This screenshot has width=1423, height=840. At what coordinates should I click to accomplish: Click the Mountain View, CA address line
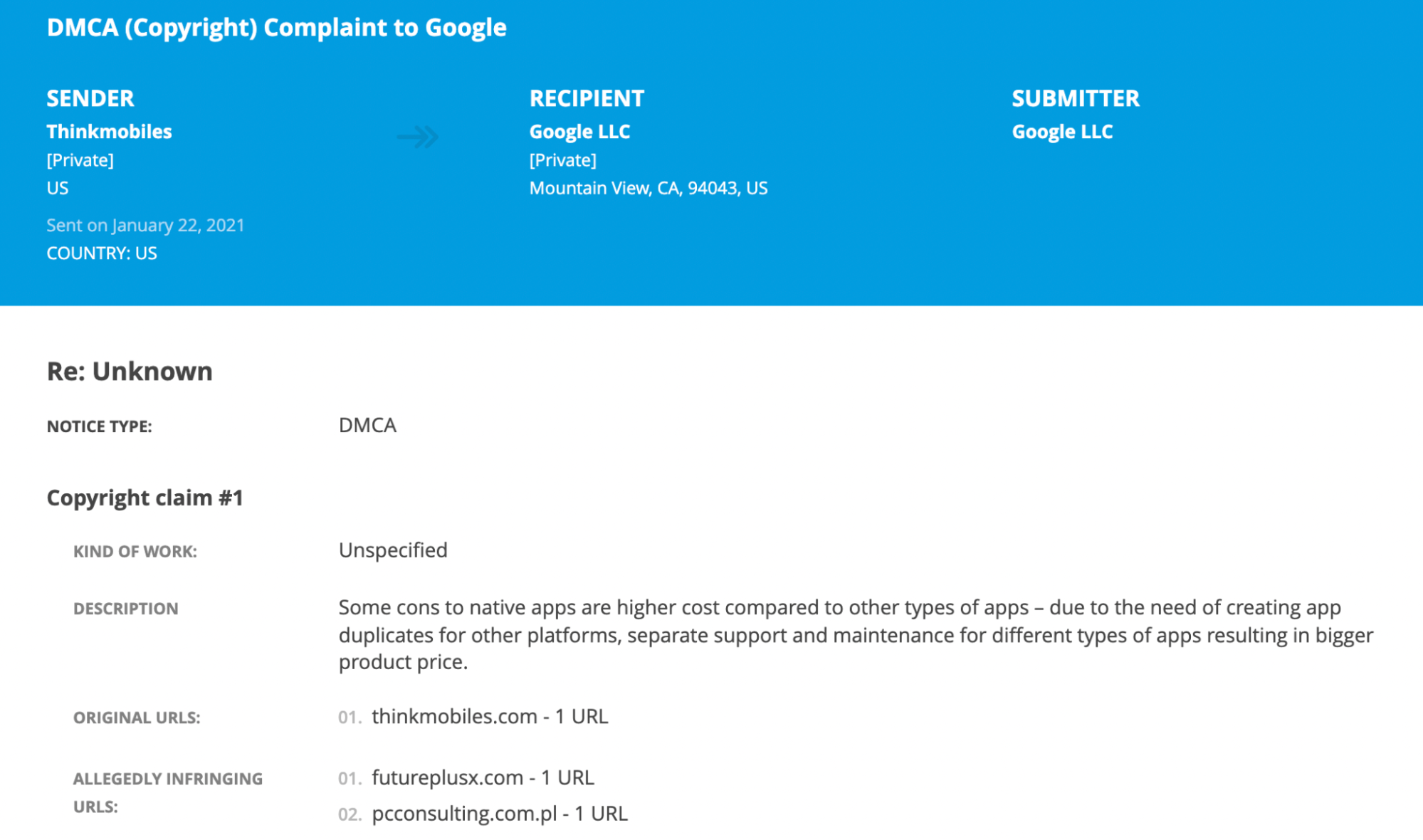[649, 188]
